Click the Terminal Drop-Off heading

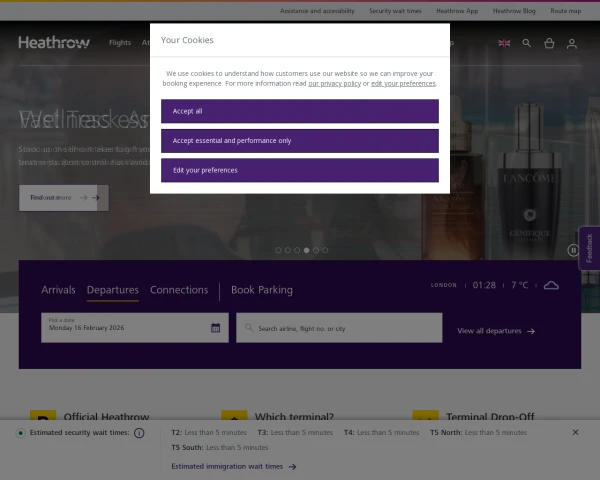pos(490,416)
